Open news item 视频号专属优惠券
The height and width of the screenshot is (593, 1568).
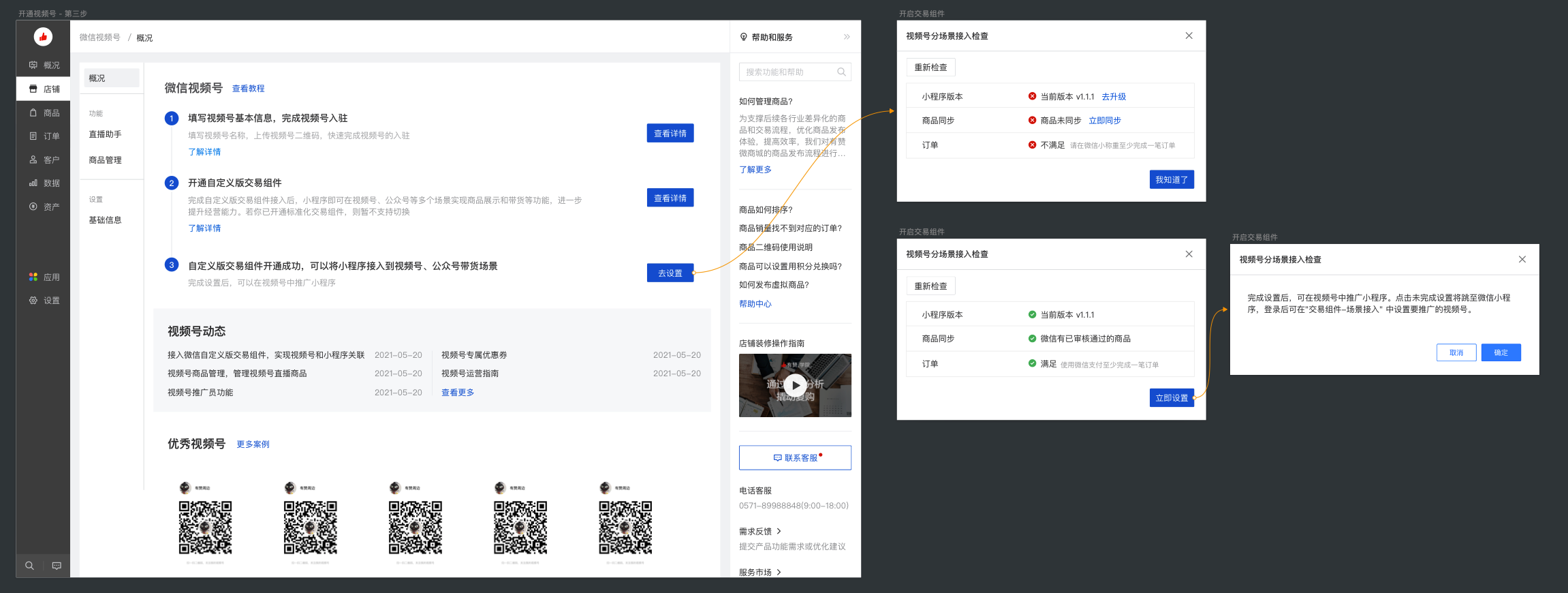pyautogui.click(x=474, y=354)
